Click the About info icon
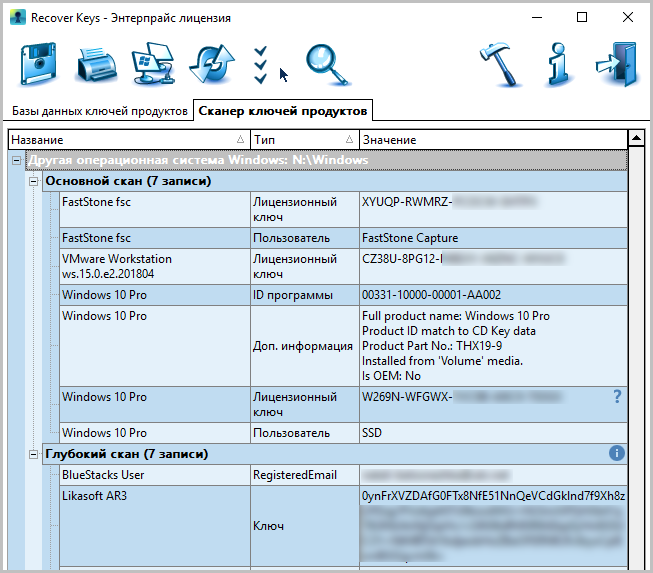 click(558, 64)
